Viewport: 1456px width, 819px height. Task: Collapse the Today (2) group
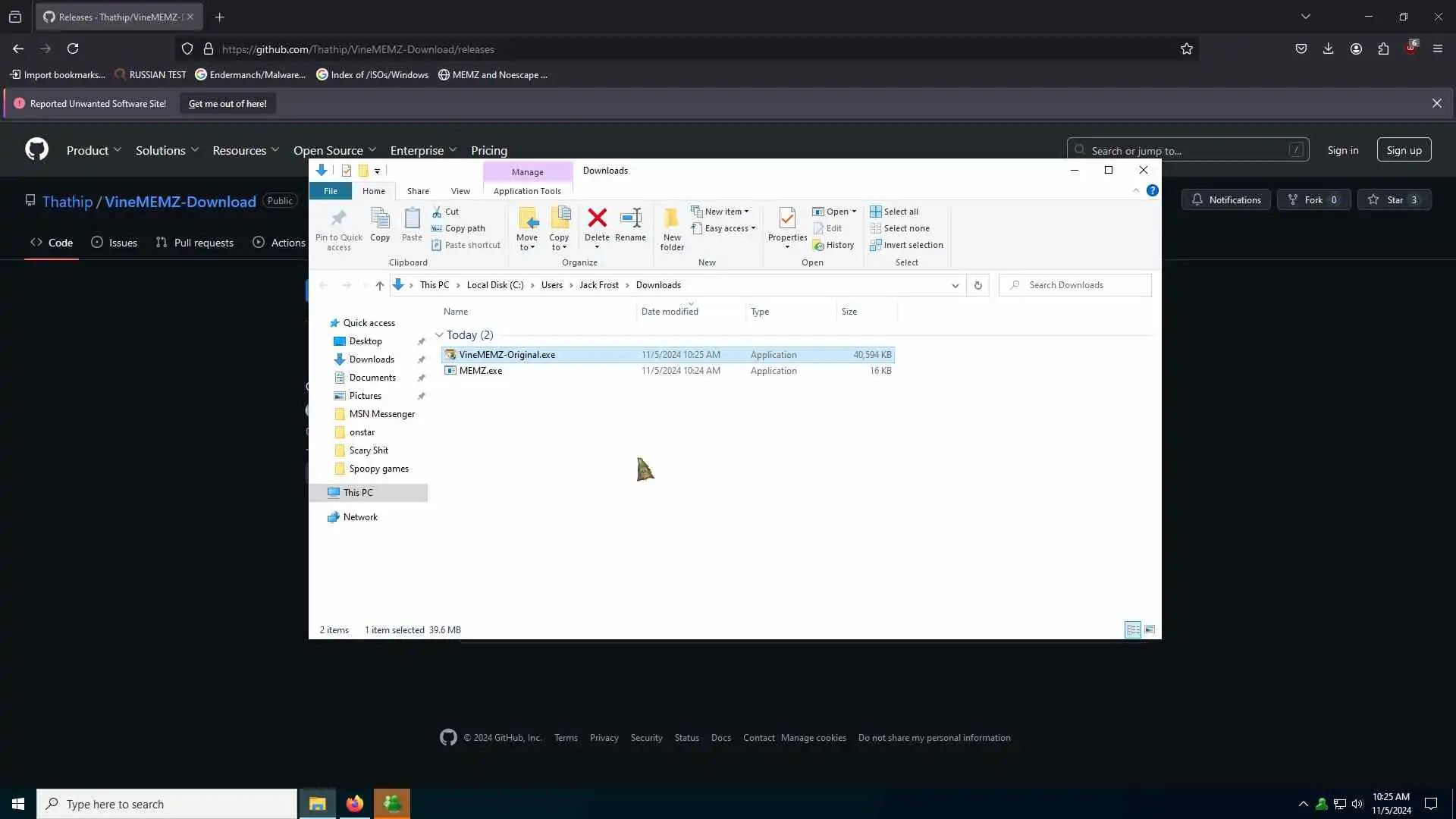pyautogui.click(x=439, y=334)
